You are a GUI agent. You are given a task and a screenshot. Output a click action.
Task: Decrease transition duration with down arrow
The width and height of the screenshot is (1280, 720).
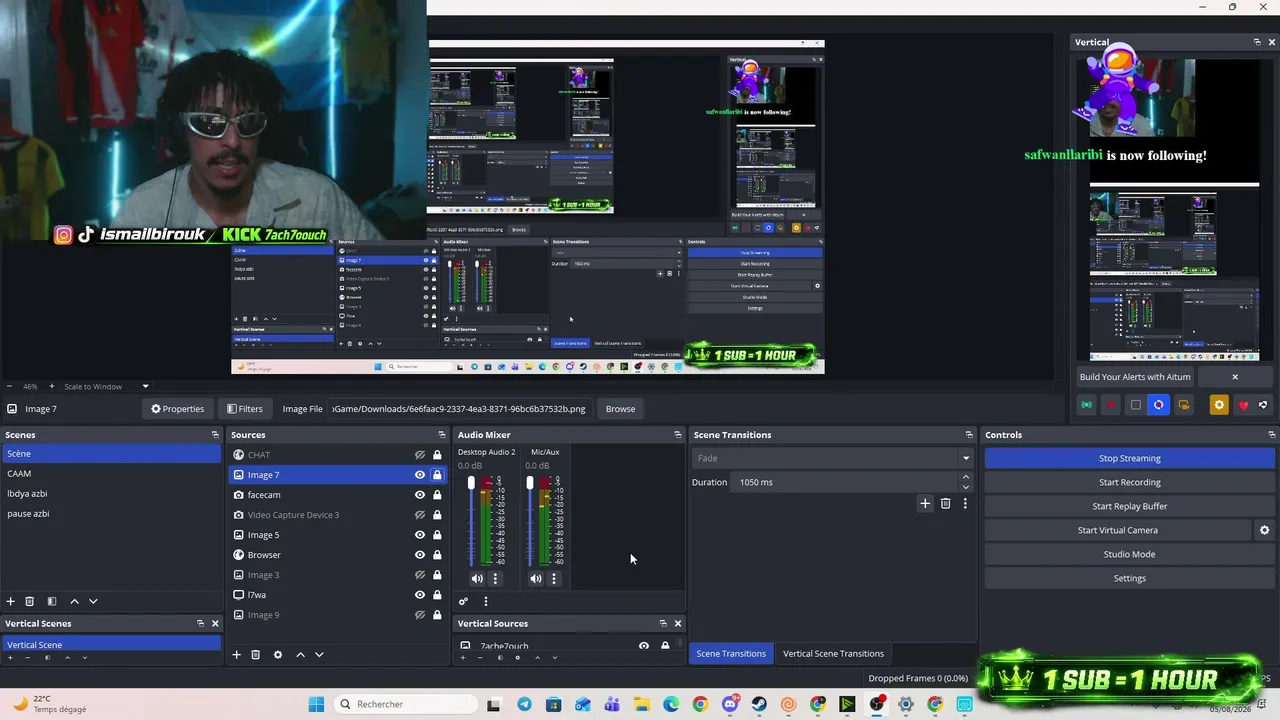click(x=965, y=487)
